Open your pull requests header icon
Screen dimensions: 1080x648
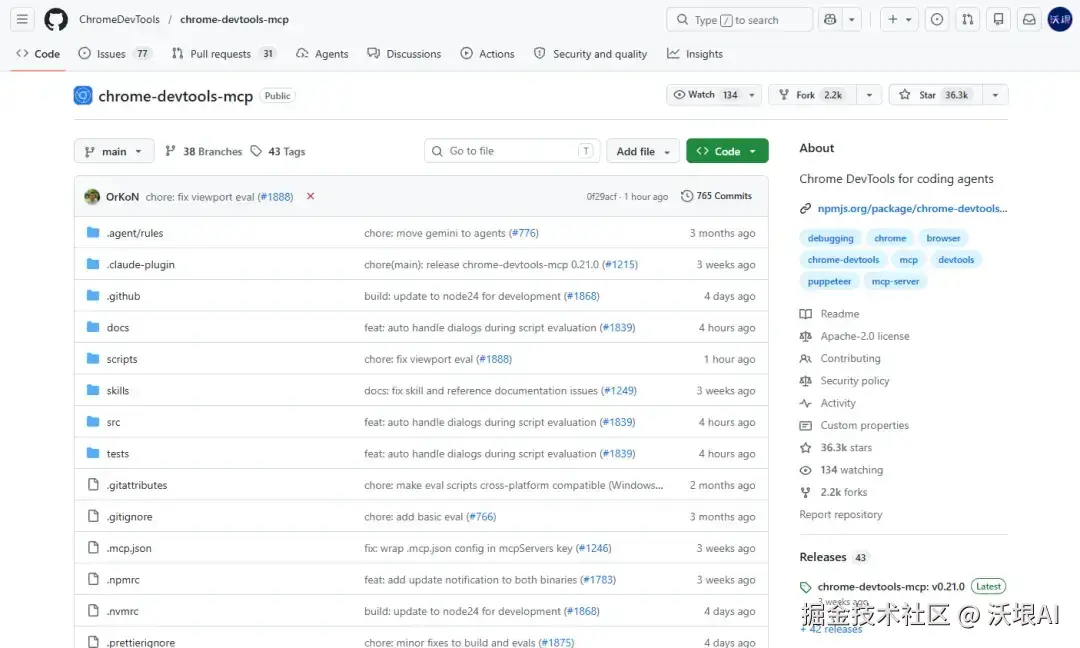(x=968, y=19)
